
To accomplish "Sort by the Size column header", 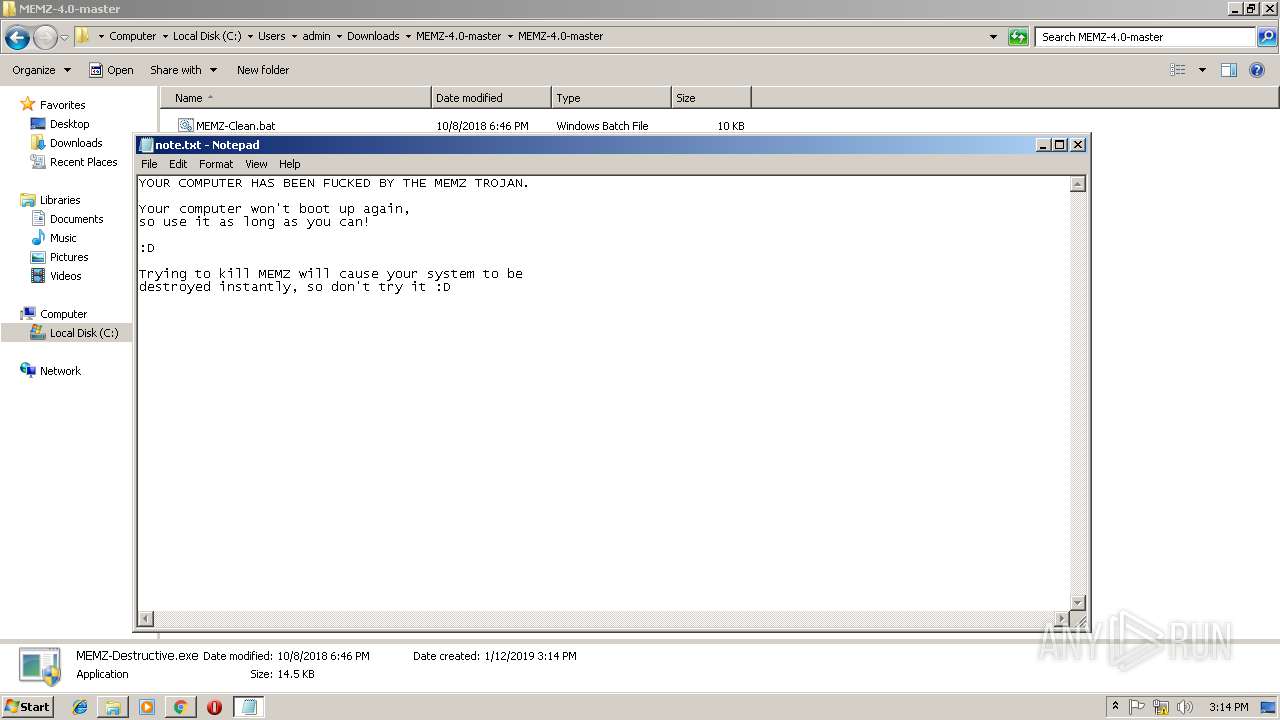I will tap(711, 98).
